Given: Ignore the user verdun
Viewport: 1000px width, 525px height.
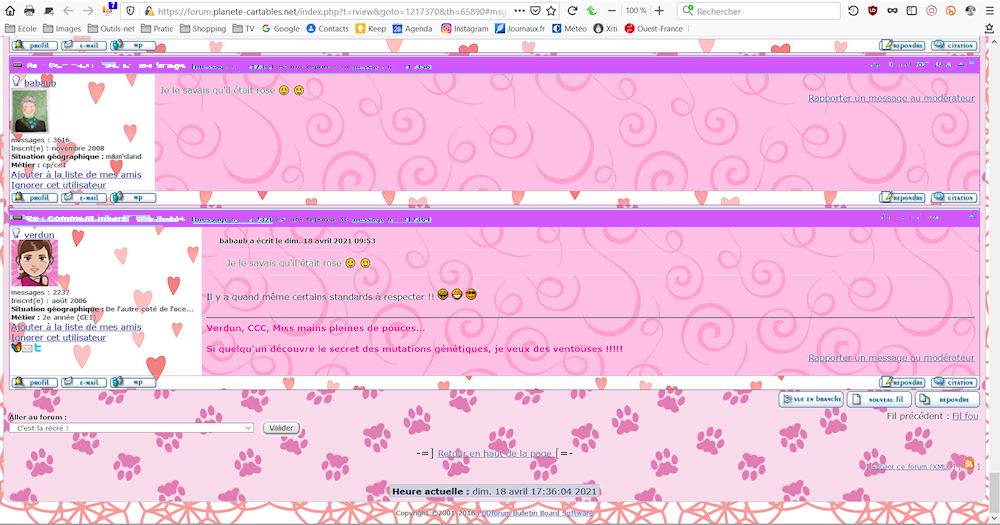Looking at the screenshot, I should coord(59,337).
